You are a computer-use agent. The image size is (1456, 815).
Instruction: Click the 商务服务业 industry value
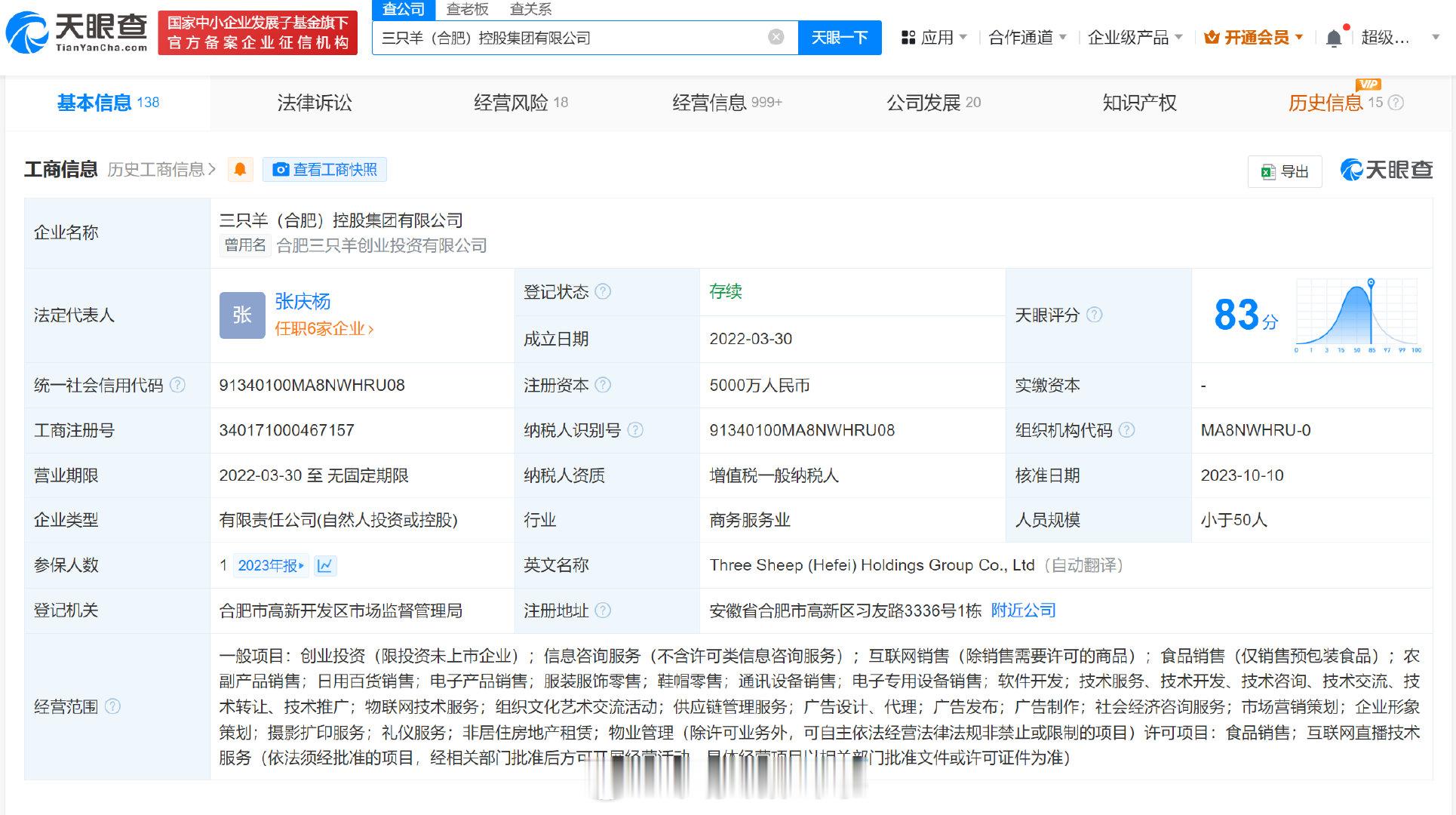(x=750, y=520)
